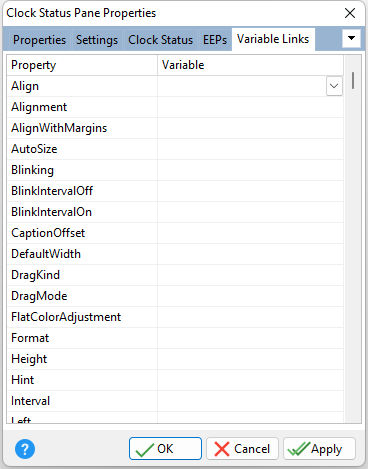Click the Variable cell for Interval

click(x=250, y=401)
